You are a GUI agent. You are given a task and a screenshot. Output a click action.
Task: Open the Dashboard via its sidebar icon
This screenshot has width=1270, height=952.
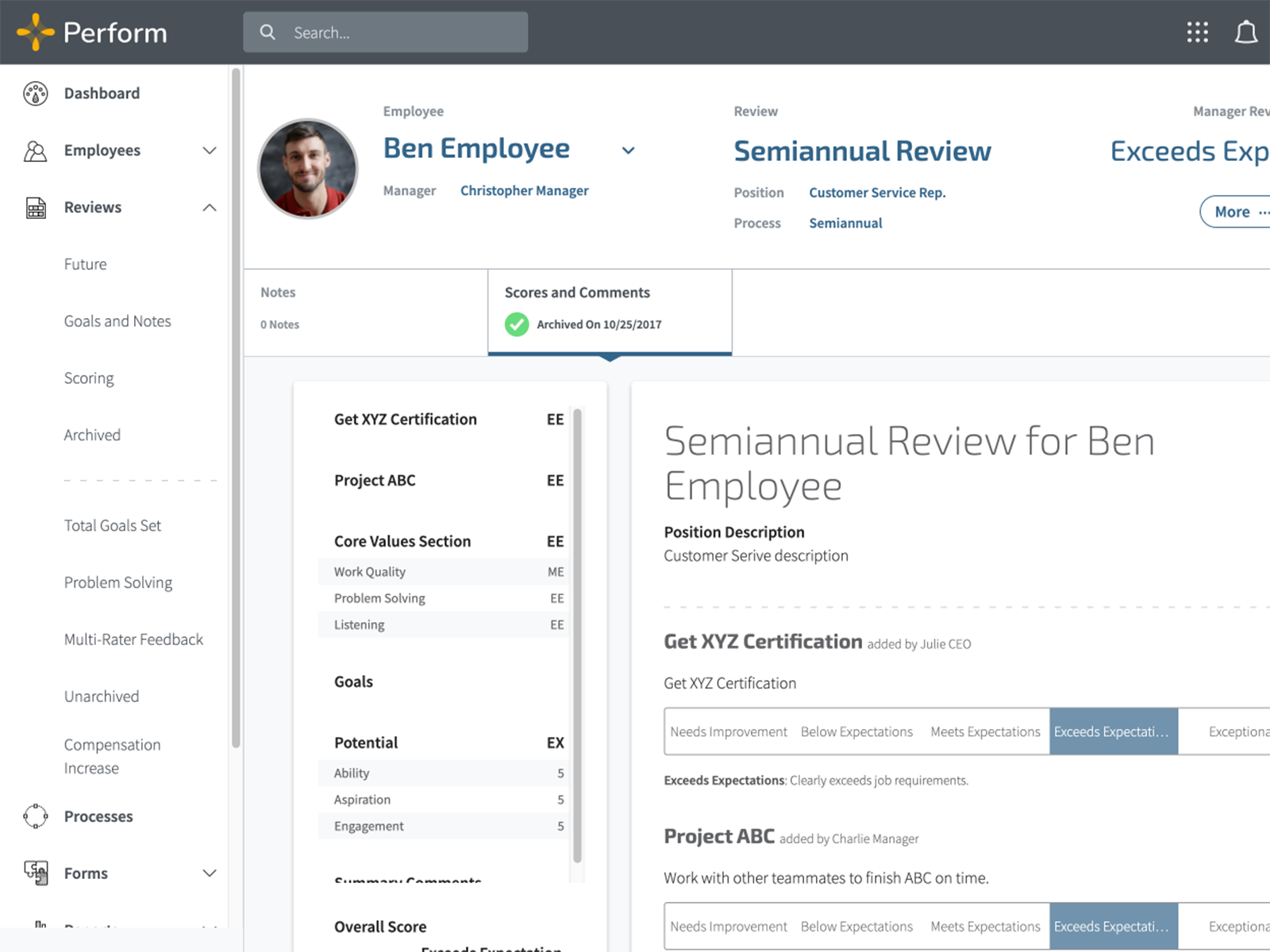[35, 93]
